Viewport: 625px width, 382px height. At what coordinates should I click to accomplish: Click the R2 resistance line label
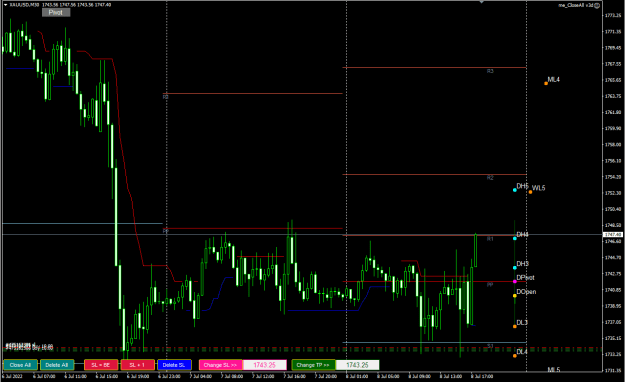pyautogui.click(x=490, y=178)
